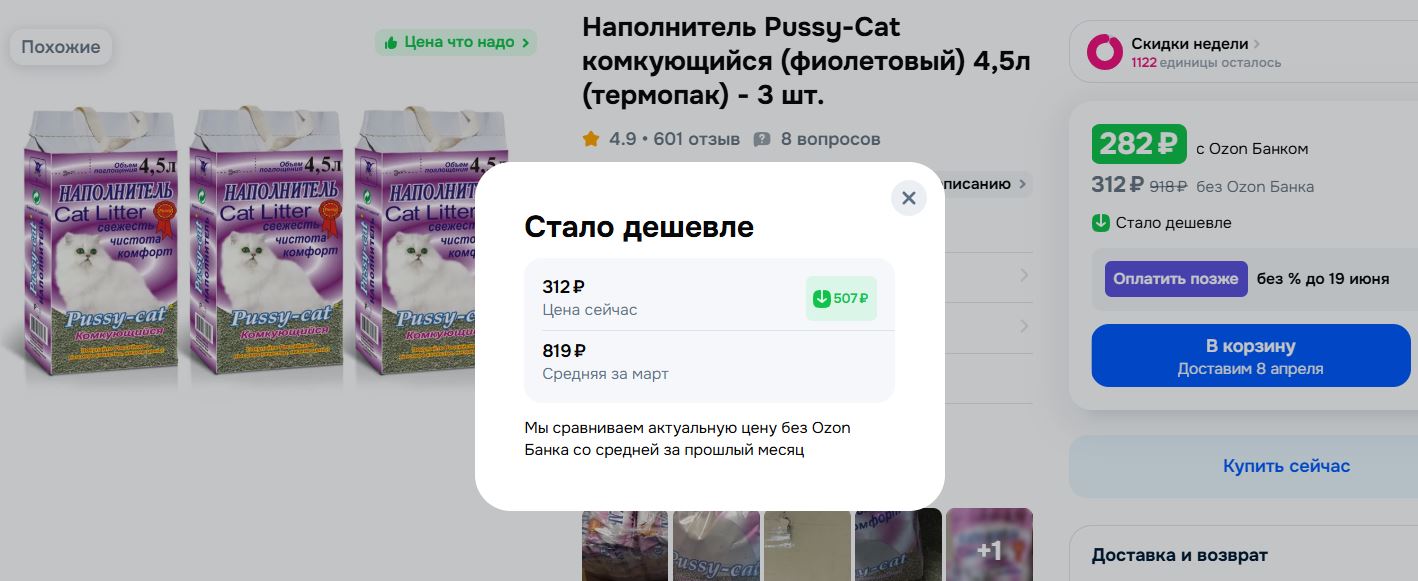Open the '8 вопросов' questions link
This screenshot has height=581, width=1418.
coord(831,139)
